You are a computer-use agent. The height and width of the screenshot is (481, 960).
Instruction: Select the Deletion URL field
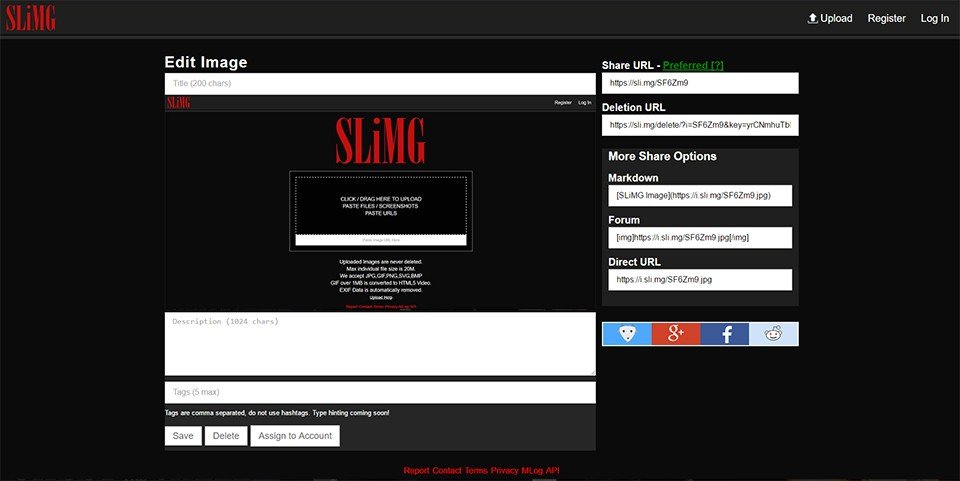(700, 125)
